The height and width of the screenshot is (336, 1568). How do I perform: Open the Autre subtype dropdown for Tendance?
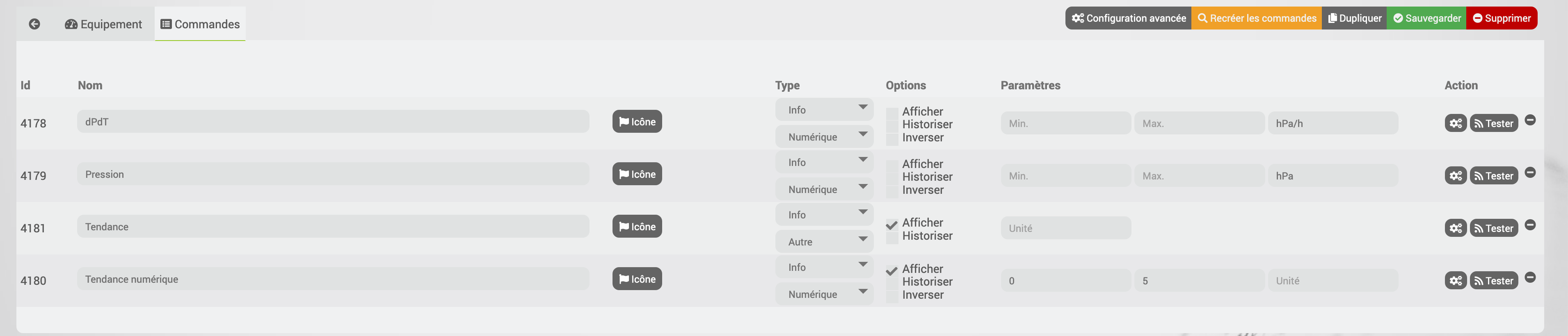click(x=823, y=242)
